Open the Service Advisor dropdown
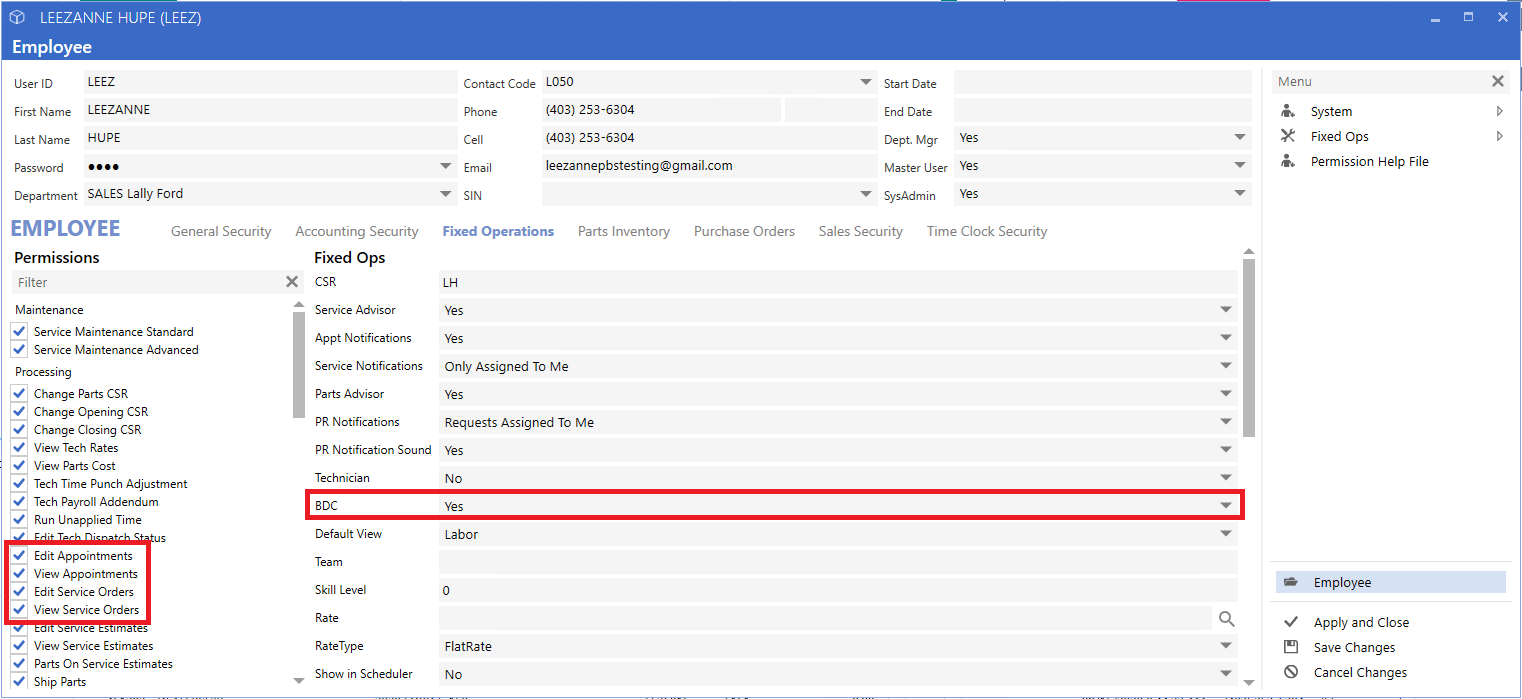The image size is (1522, 699). [x=1226, y=310]
